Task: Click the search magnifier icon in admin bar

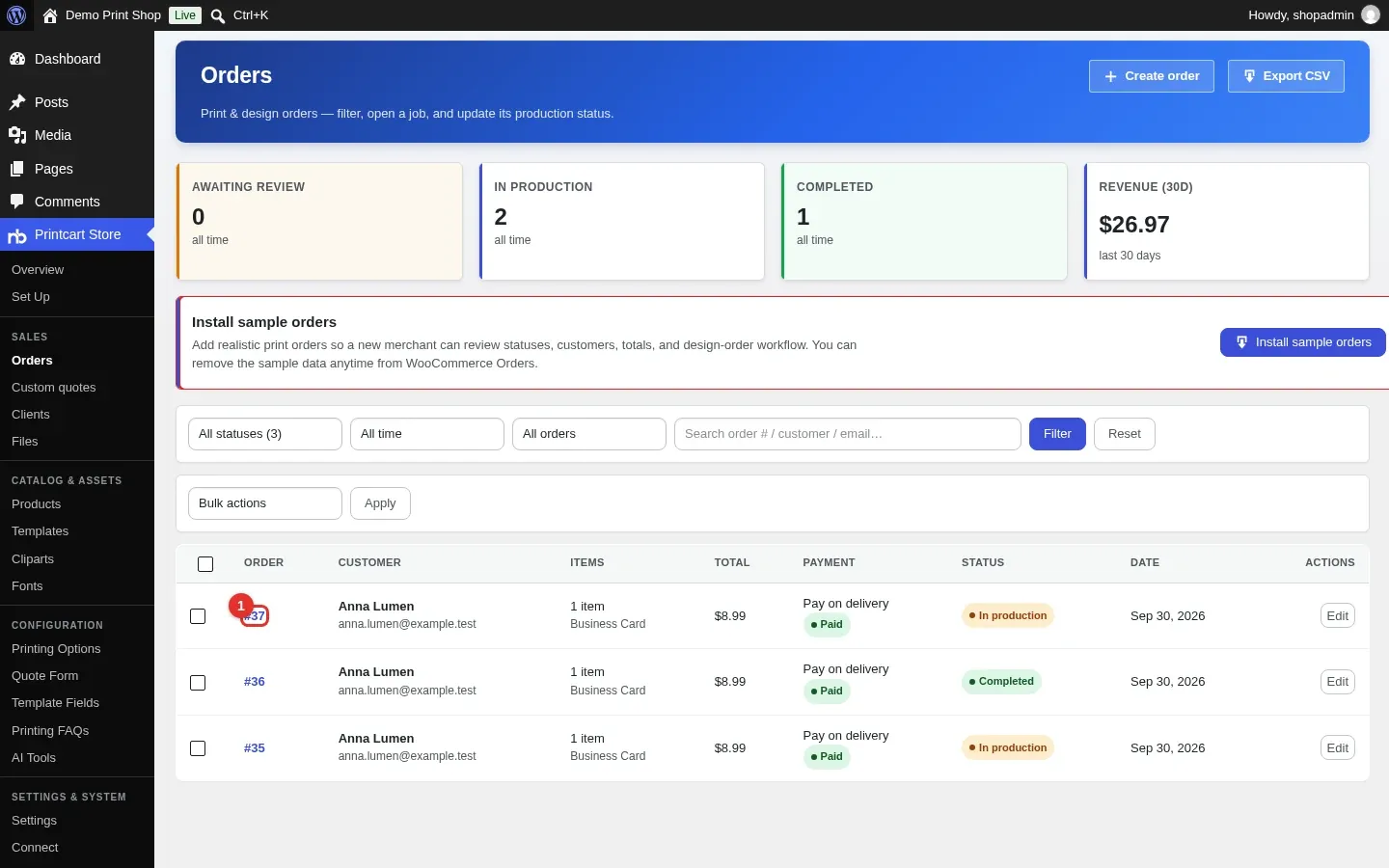Action: pos(218,15)
